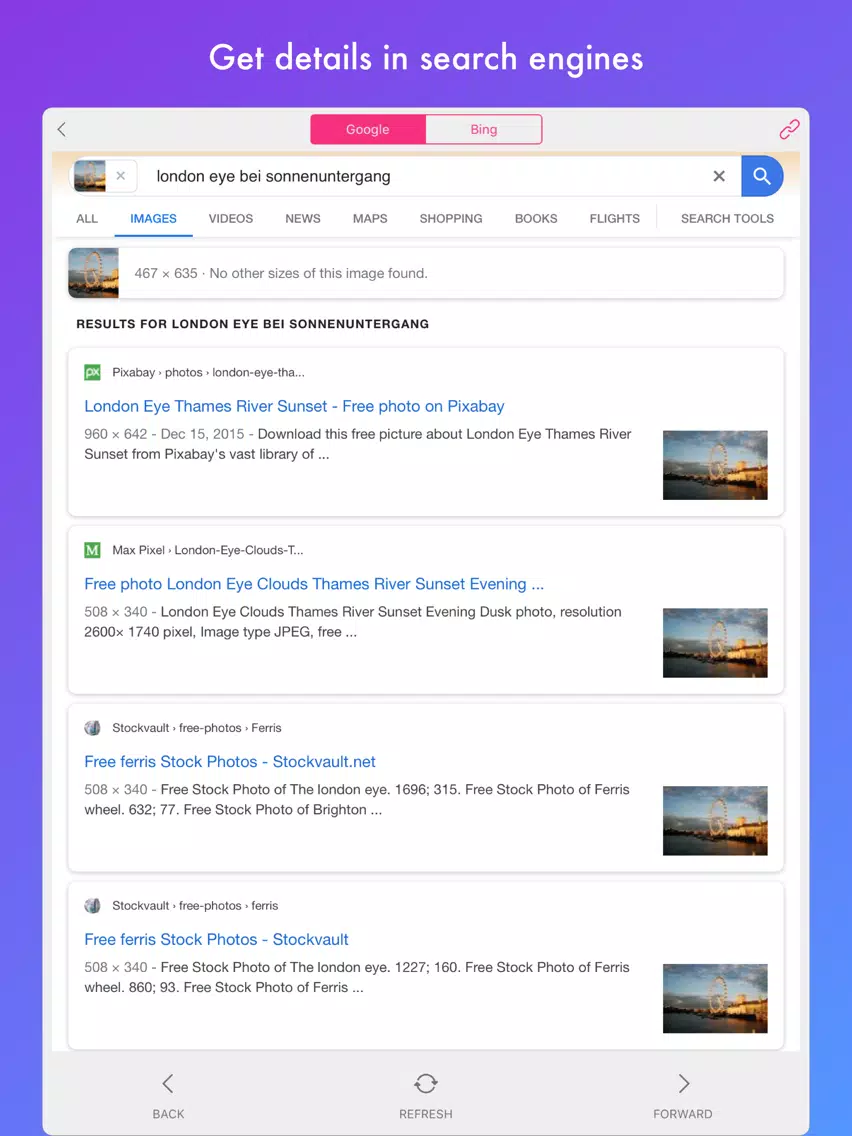This screenshot has width=852, height=1136.
Task: Open the IMAGES tab
Action: [154, 219]
